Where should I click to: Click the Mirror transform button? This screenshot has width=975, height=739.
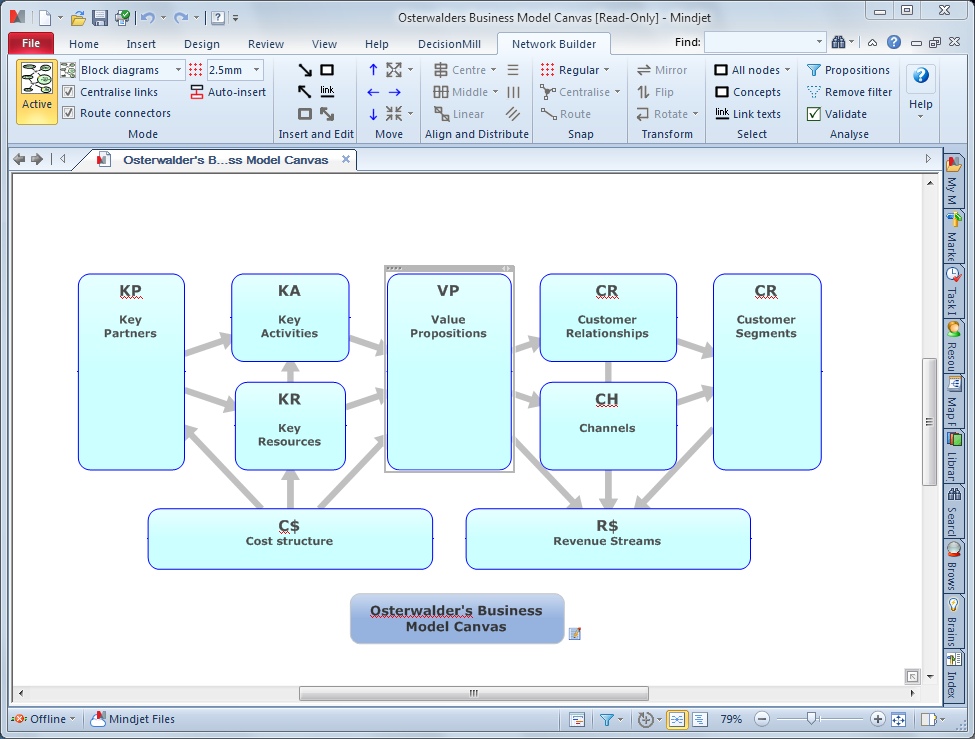[662, 70]
